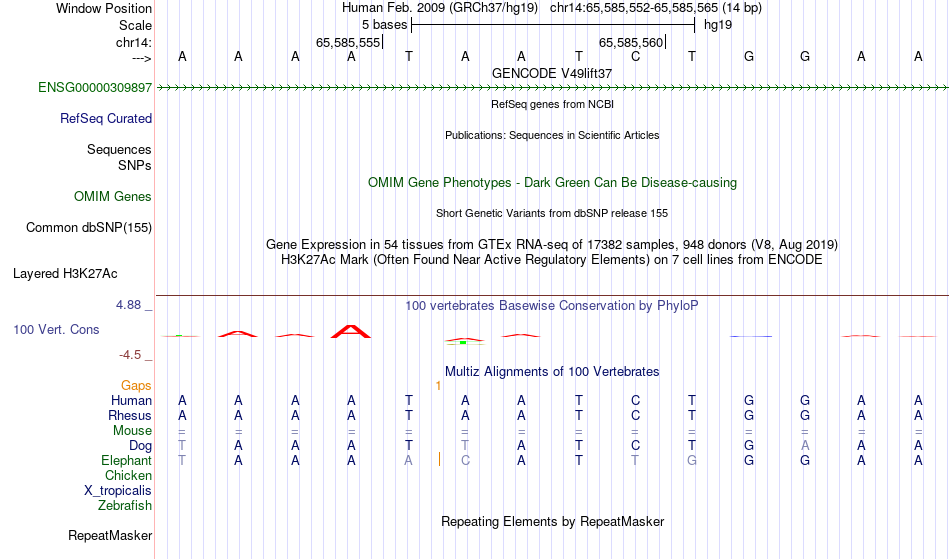Click the 5 bases scale bar

click(x=553, y=25)
